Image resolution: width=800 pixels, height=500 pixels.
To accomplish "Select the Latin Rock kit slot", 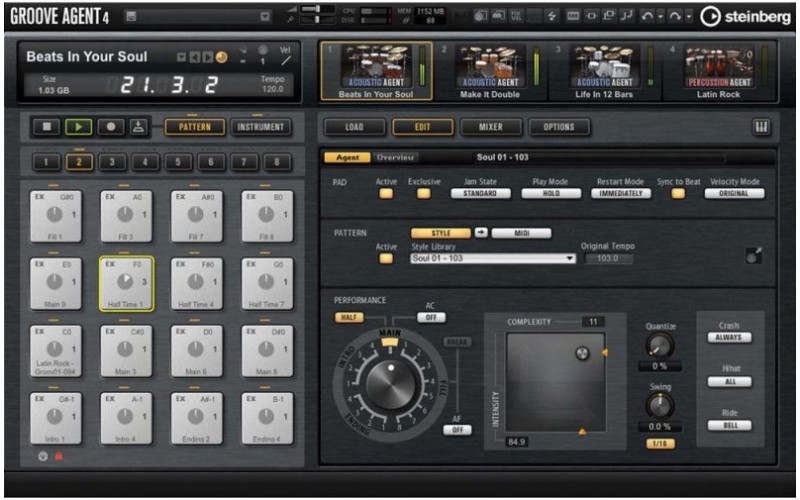I will click(718, 72).
